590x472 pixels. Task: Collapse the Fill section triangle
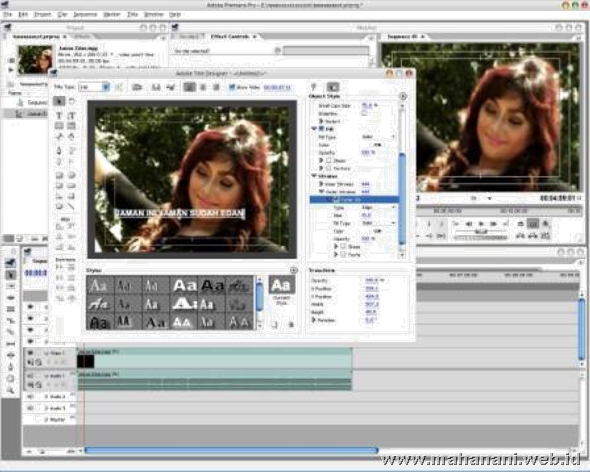(314, 129)
